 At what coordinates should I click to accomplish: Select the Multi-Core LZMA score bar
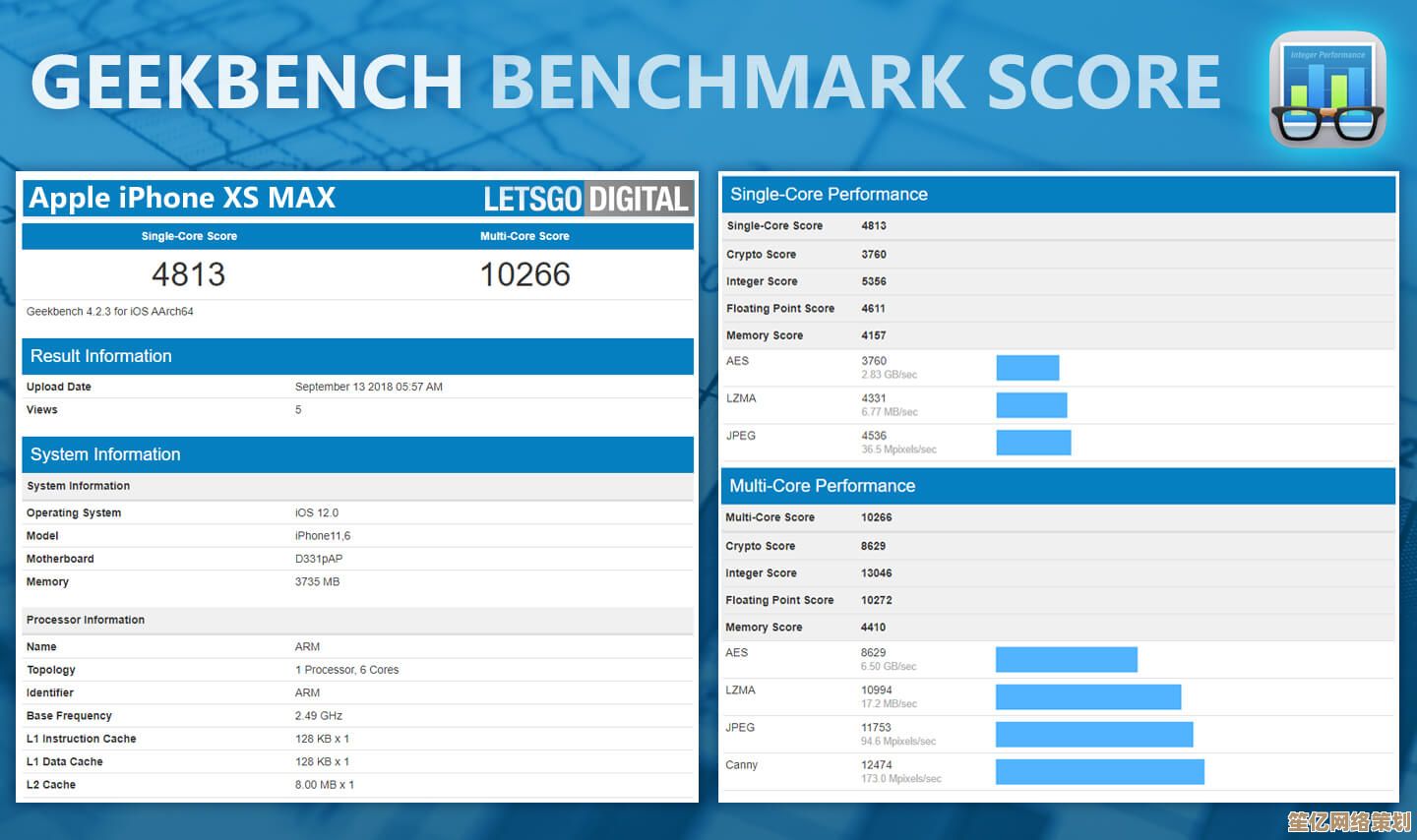[1087, 697]
